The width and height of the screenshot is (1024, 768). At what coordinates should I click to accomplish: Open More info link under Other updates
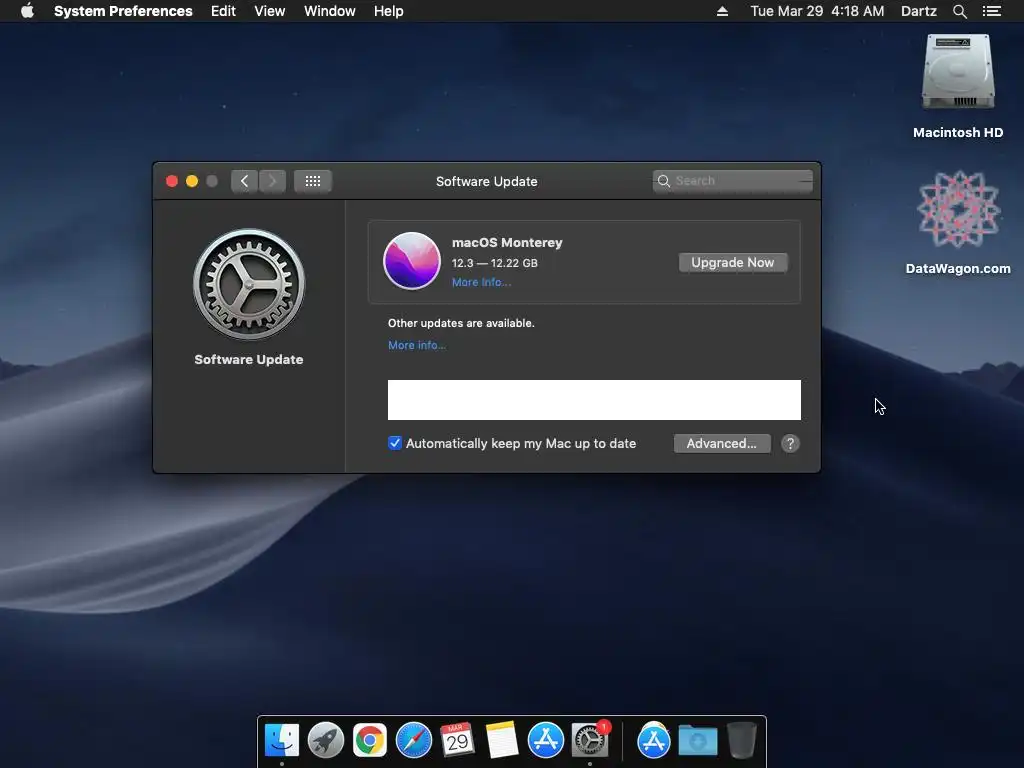pos(417,345)
